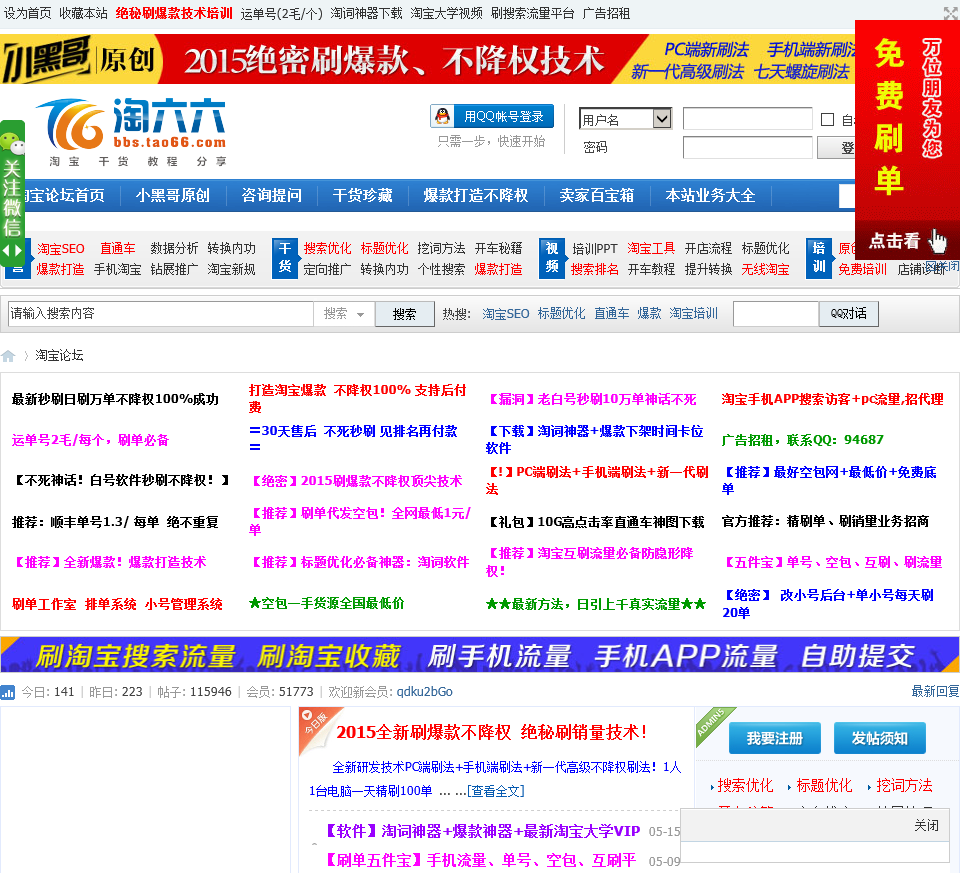Open ★空包一手货源全国最低价 post
This screenshot has width=960, height=873.
326,604
